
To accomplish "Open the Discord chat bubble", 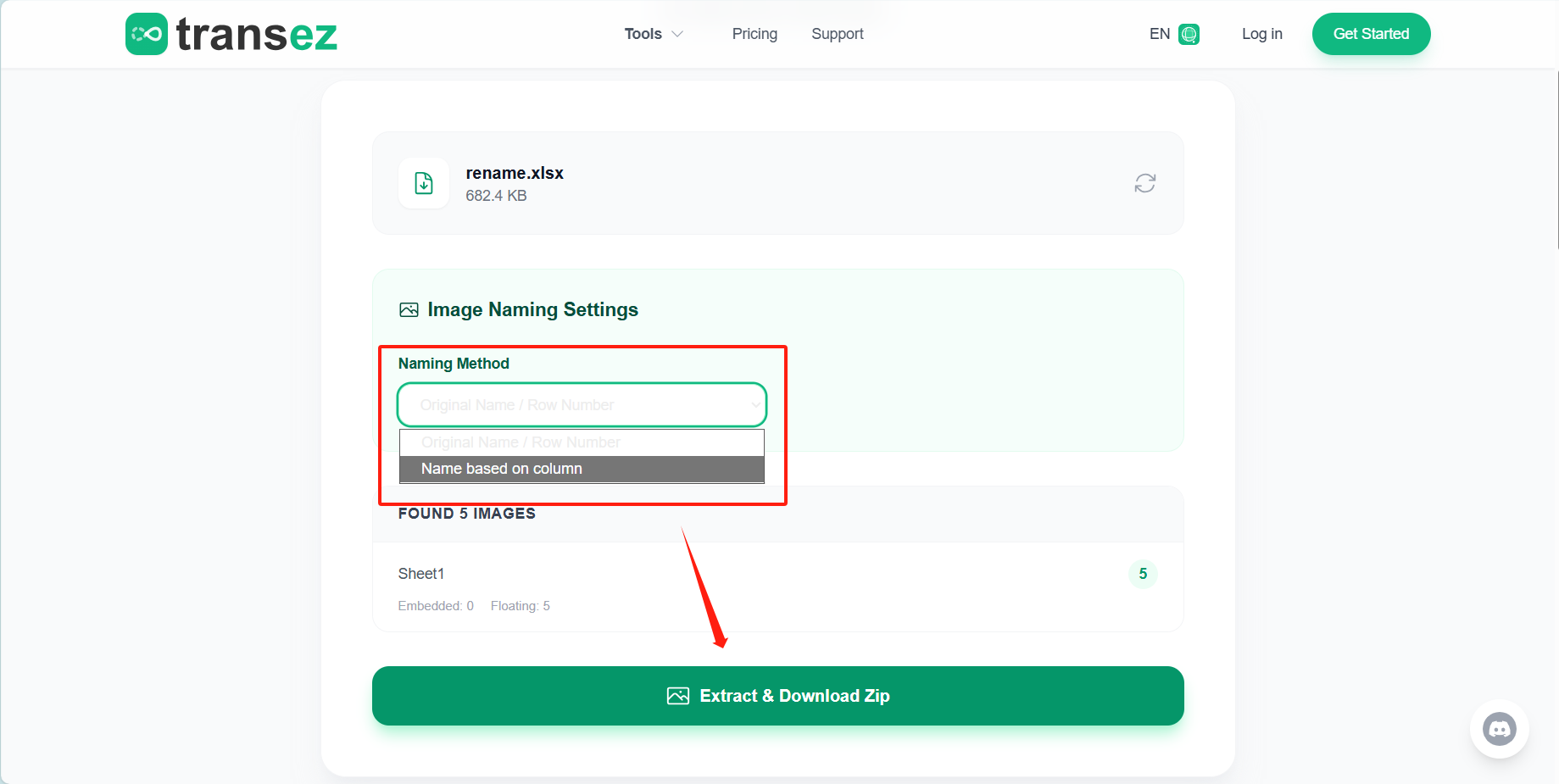I will click(1499, 729).
